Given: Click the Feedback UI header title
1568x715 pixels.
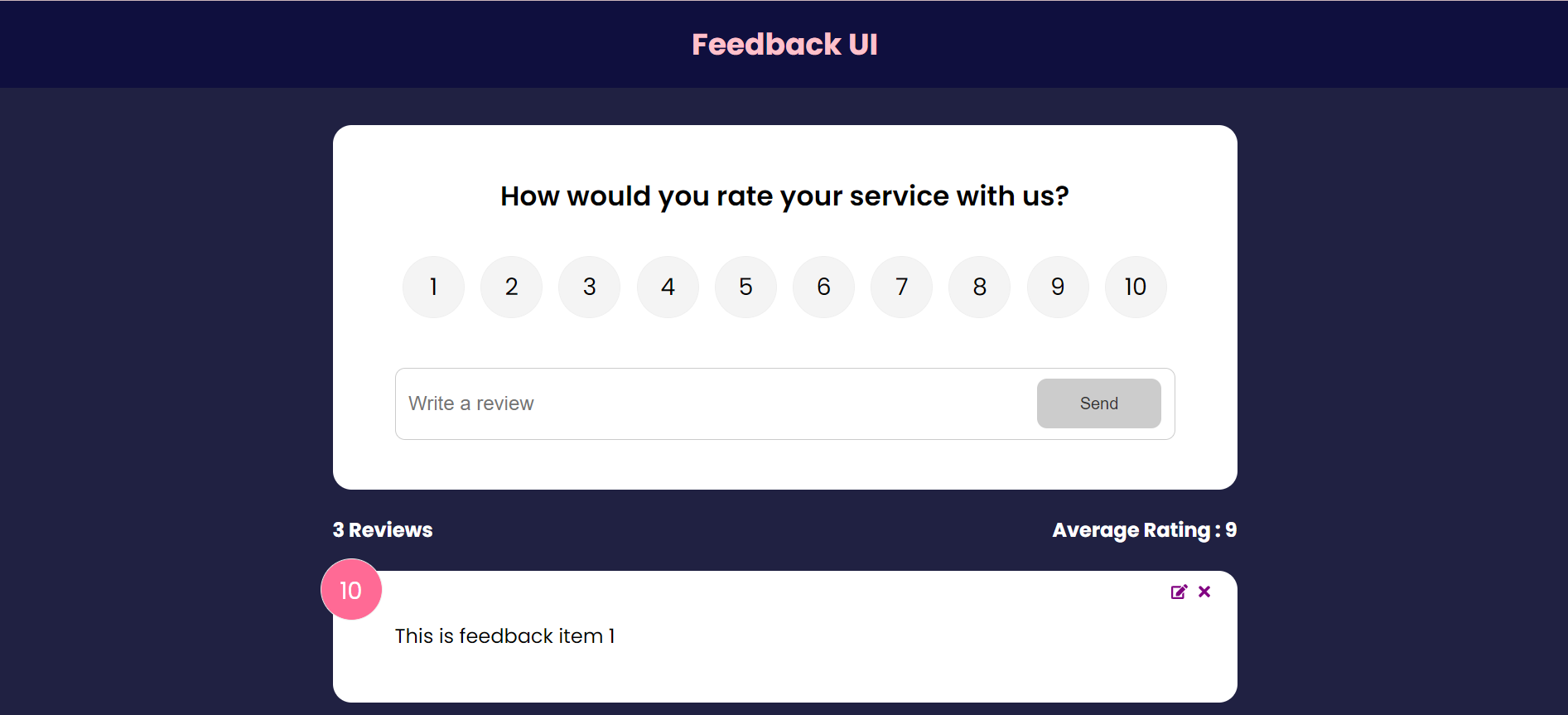Looking at the screenshot, I should click(784, 44).
